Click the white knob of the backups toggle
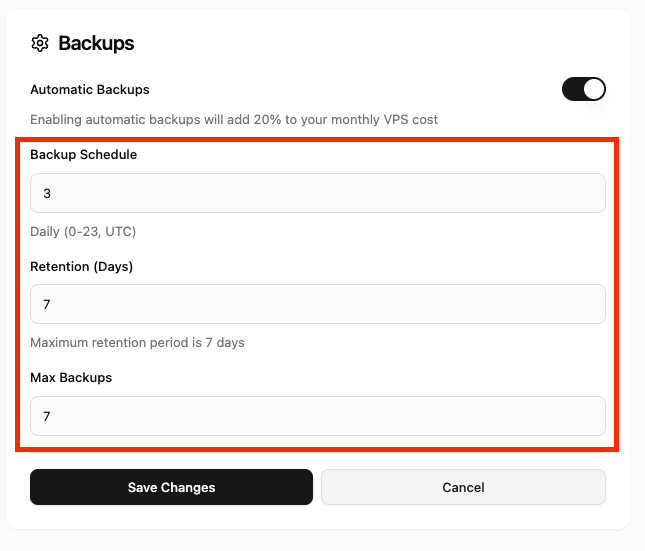Screen dimensions: 645x551 (x=594, y=89)
